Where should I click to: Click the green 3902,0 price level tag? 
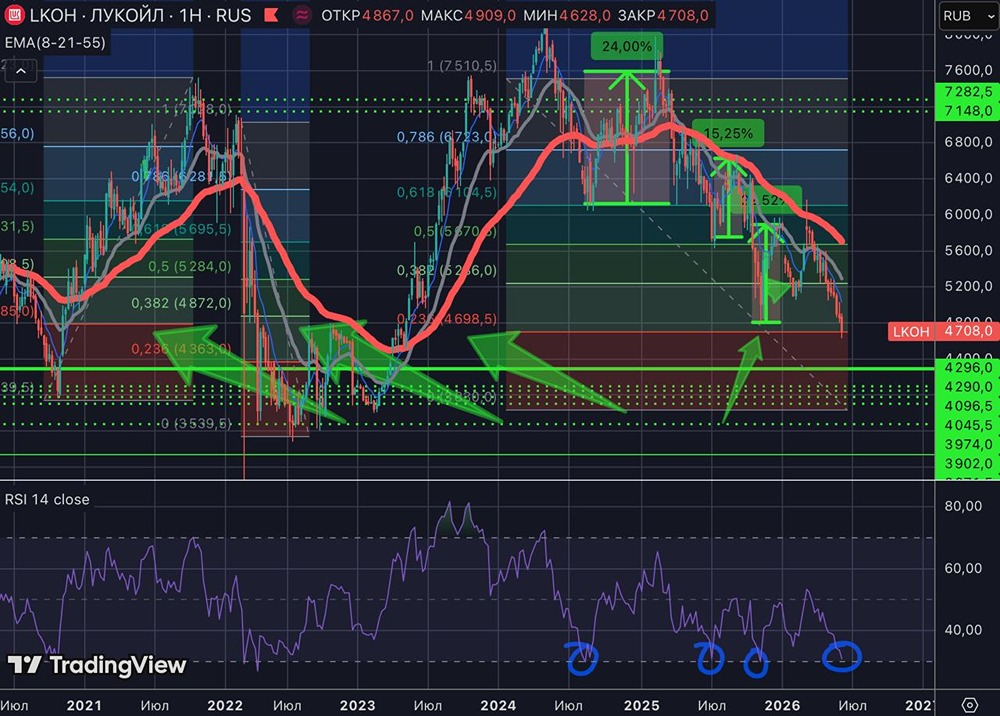[967, 464]
